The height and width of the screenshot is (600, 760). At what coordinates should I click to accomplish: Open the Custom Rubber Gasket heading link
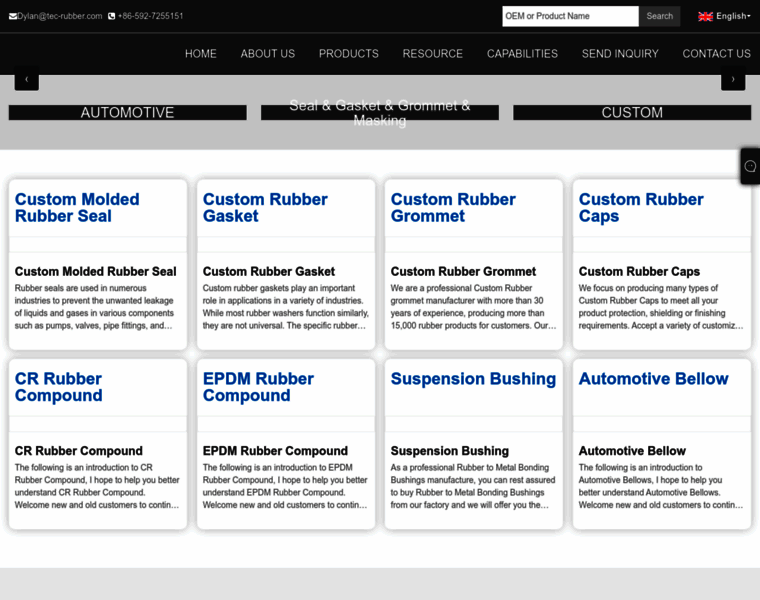tap(265, 207)
